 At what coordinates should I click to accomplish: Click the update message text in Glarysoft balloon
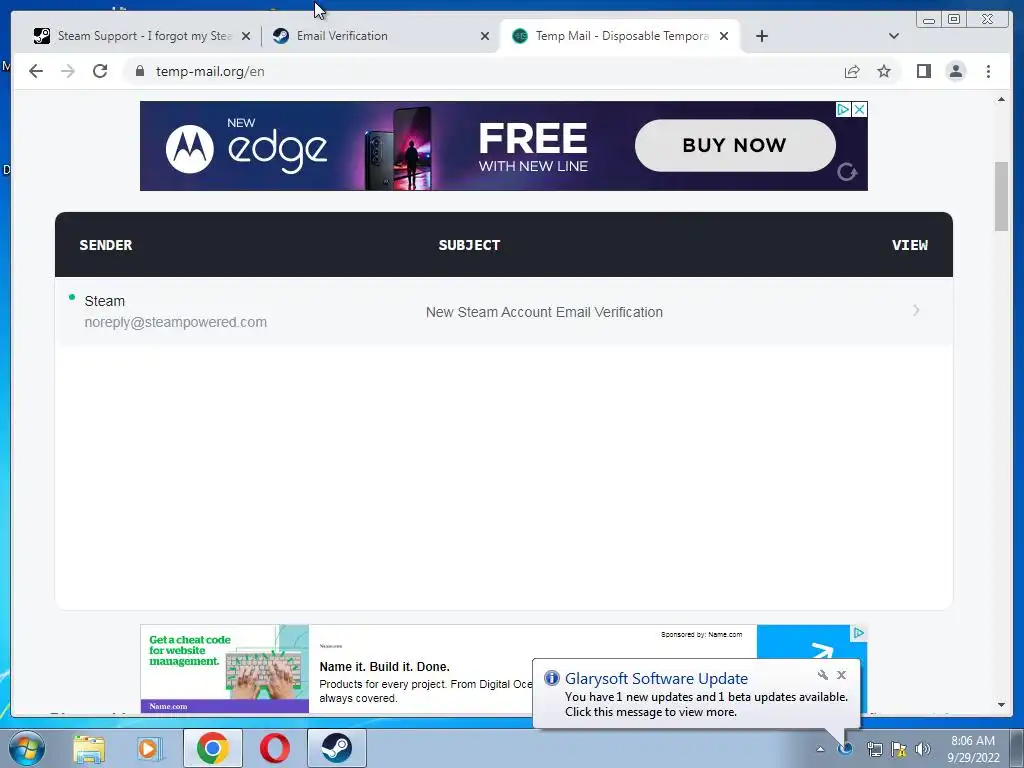pos(706,705)
